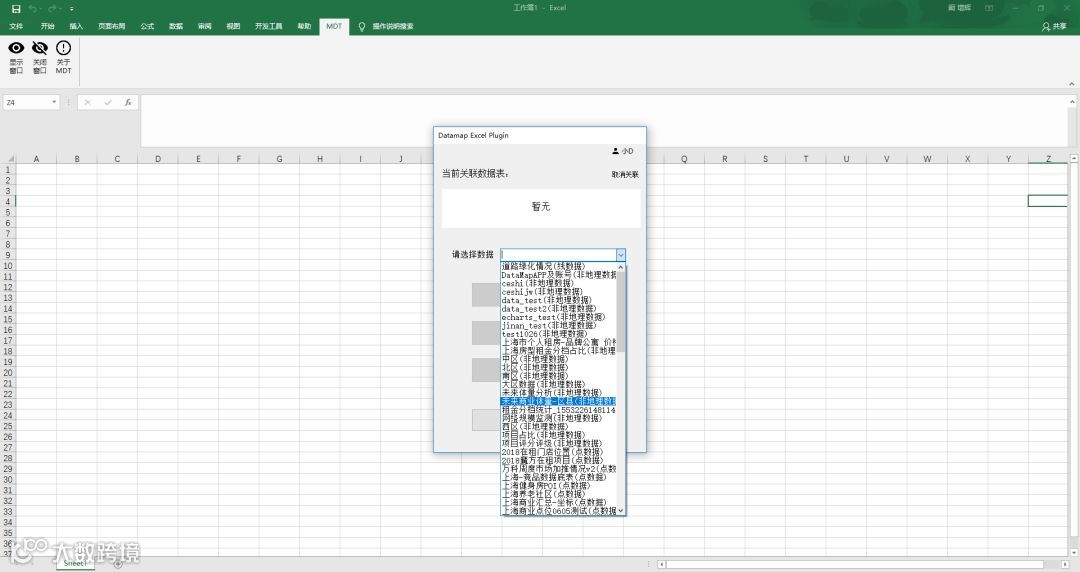1080x572 pixels.
Task: Click the 共享 share button
Action: (x=1055, y=26)
